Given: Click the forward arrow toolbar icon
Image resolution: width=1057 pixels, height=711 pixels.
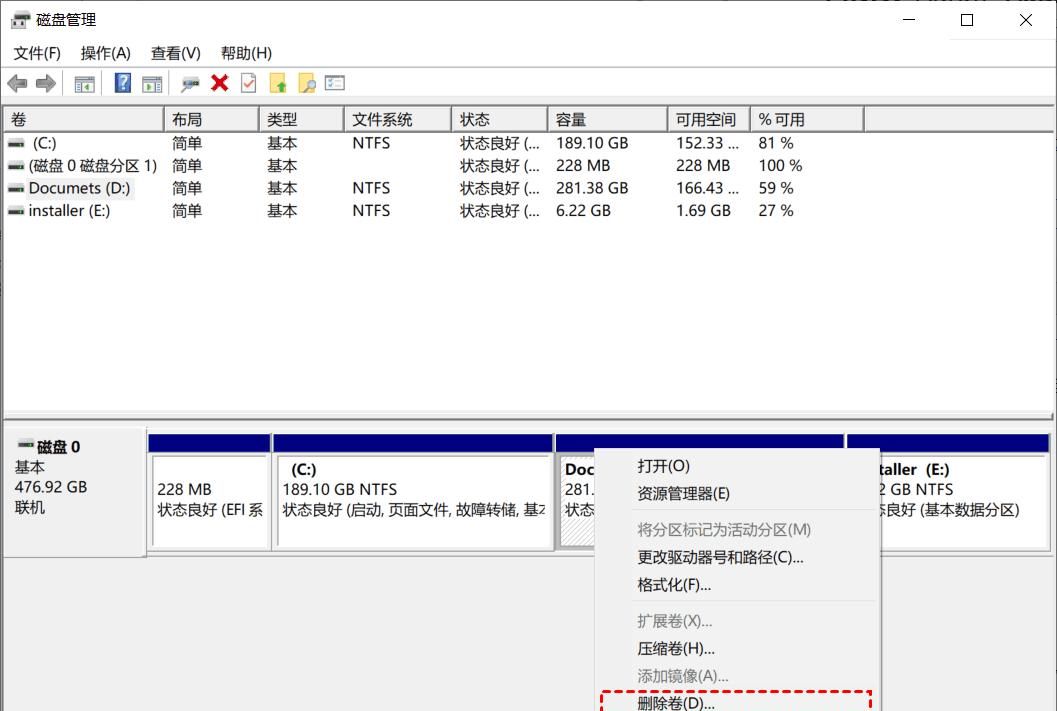Looking at the screenshot, I should pos(45,84).
